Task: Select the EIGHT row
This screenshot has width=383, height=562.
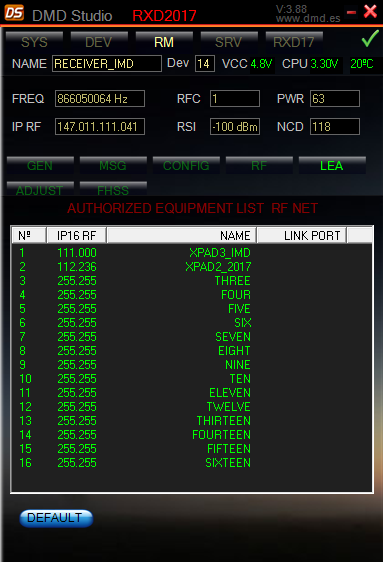Action: pyautogui.click(x=192, y=351)
